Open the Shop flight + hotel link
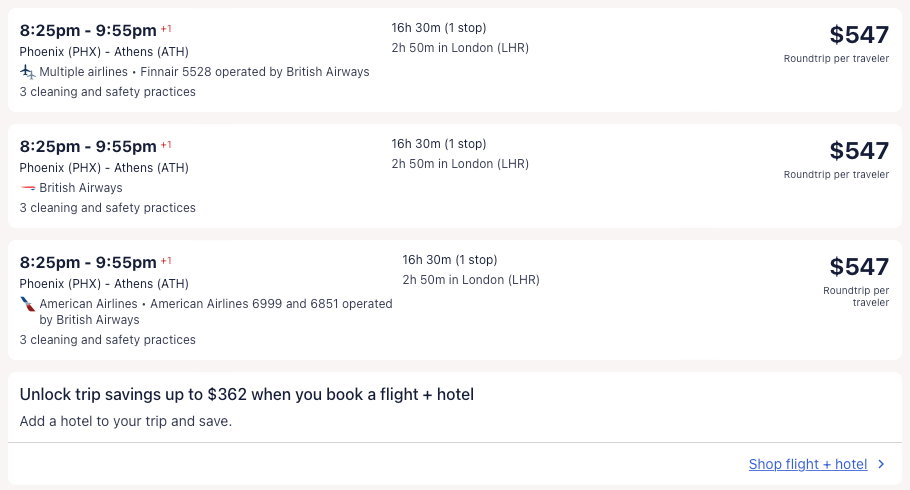Viewport: 910px width, 490px height. 807,464
